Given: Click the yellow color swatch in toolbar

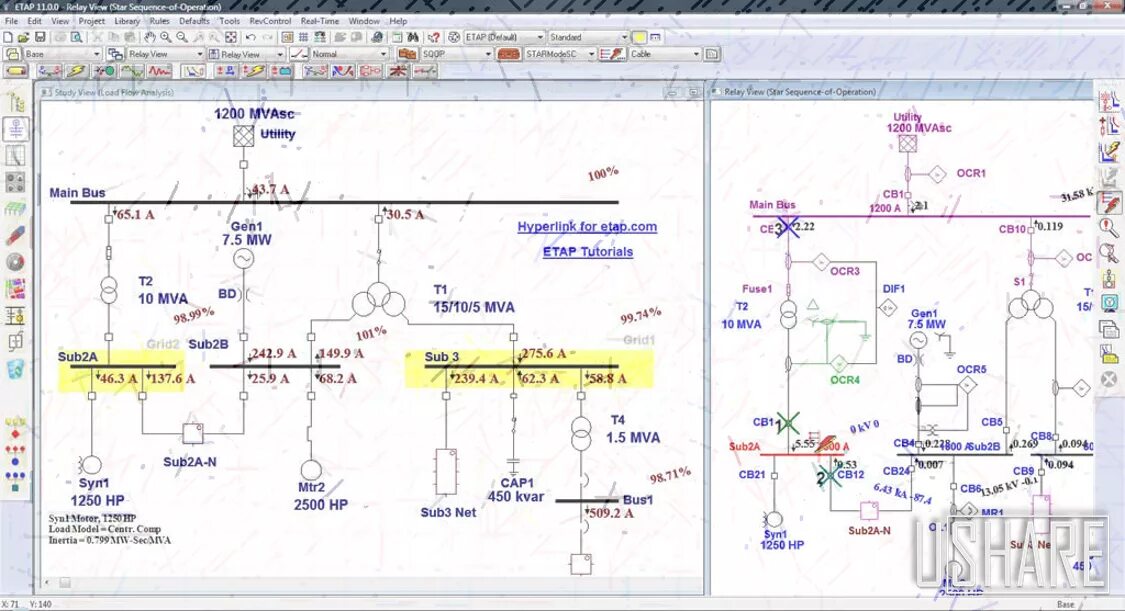Looking at the screenshot, I should pos(639,37).
